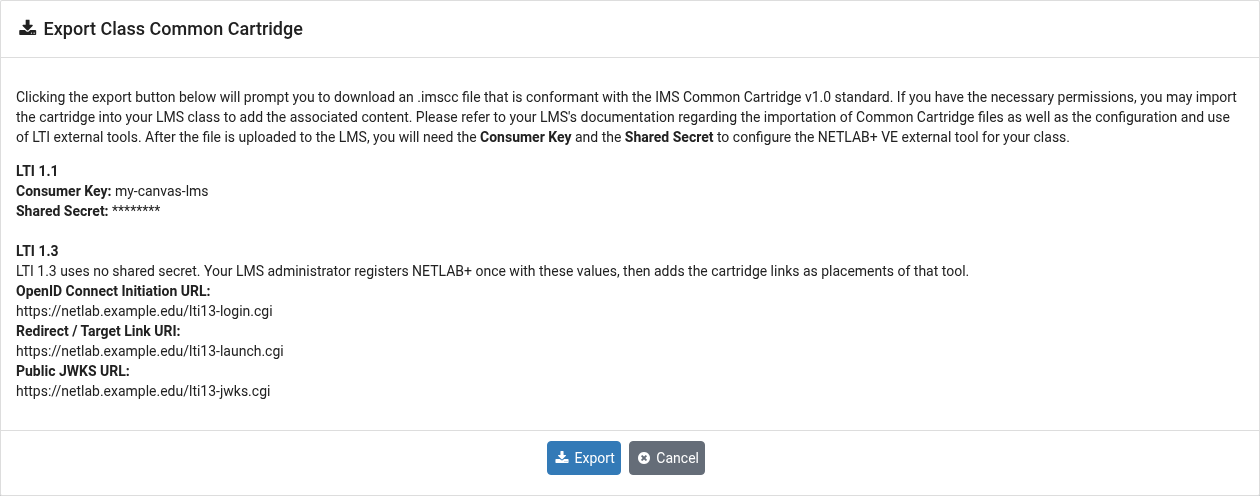Viewport: 1260px width, 496px height.
Task: Click the lti13-jwks.cgi URL text
Action: coord(143,391)
